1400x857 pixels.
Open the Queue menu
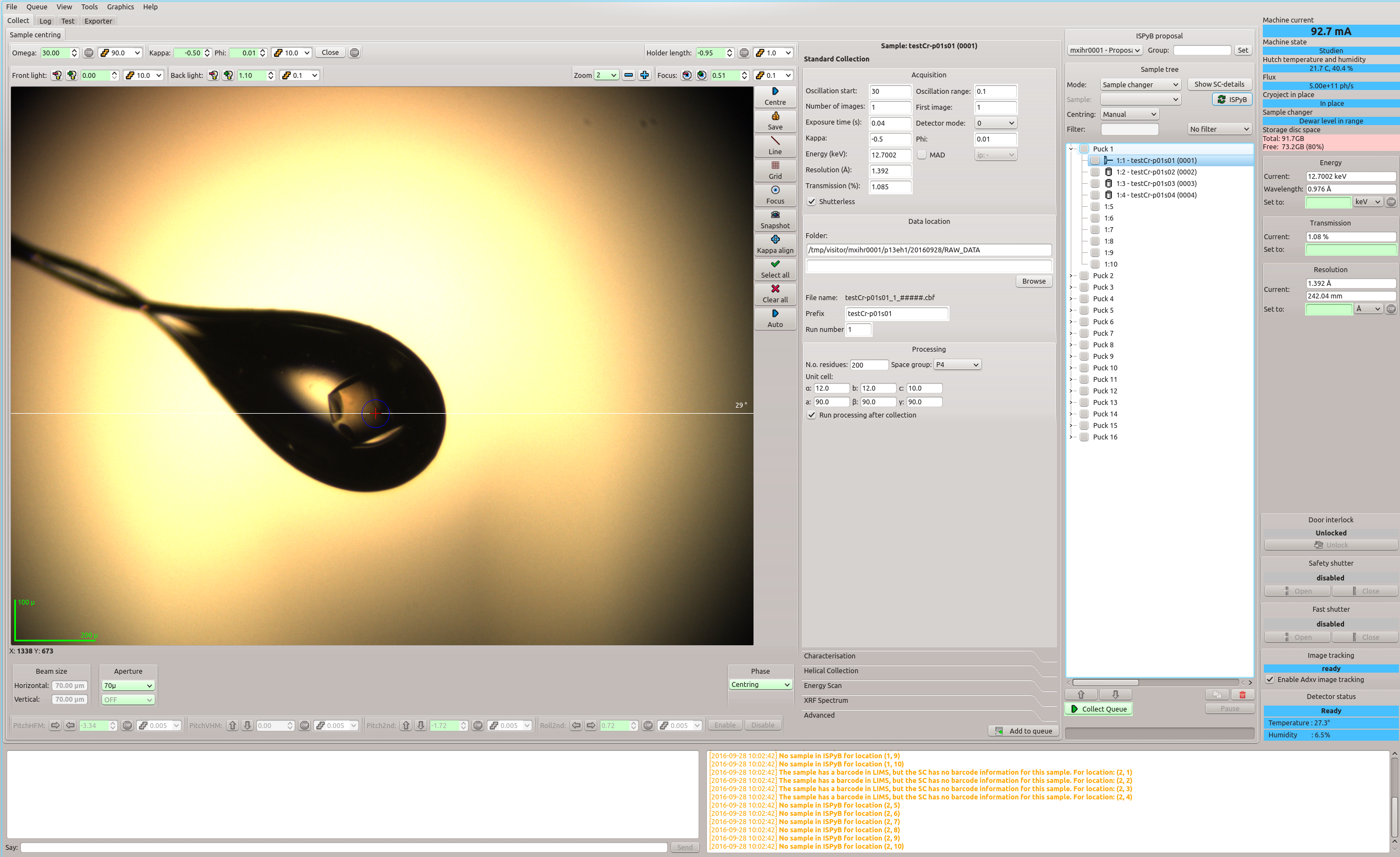[36, 7]
